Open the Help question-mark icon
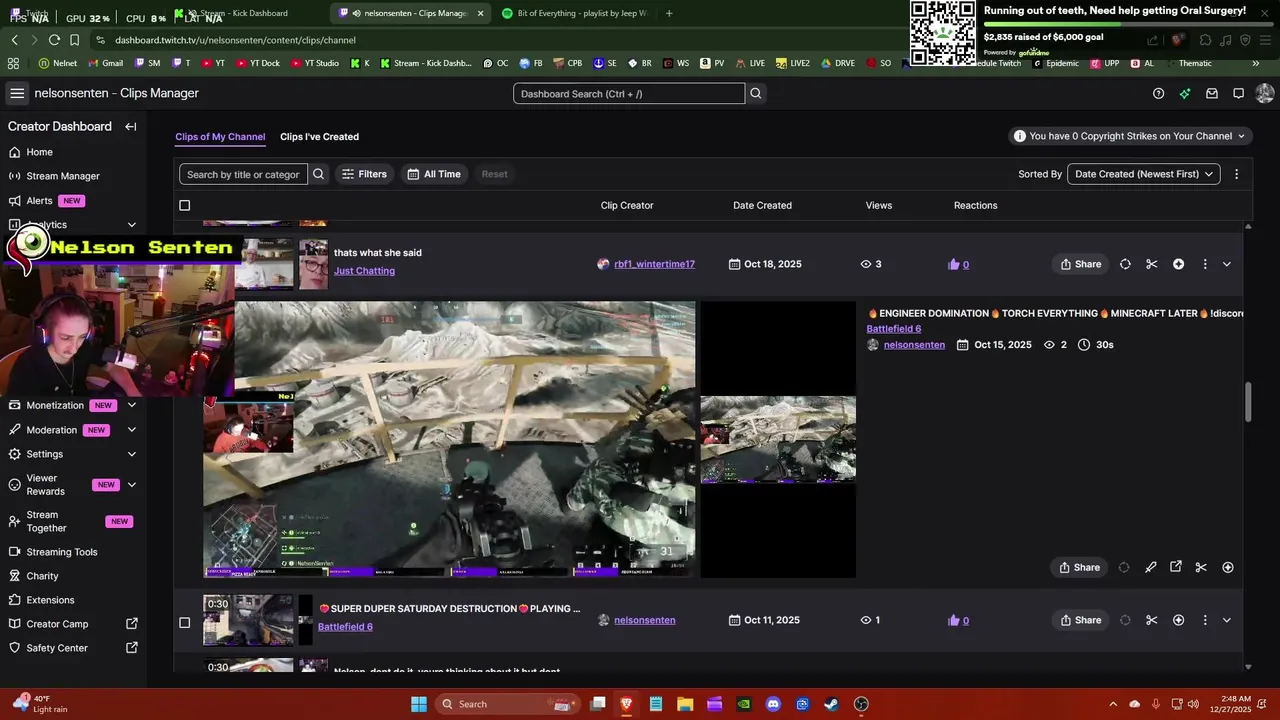Screen dimensions: 1280x720 click(1158, 93)
